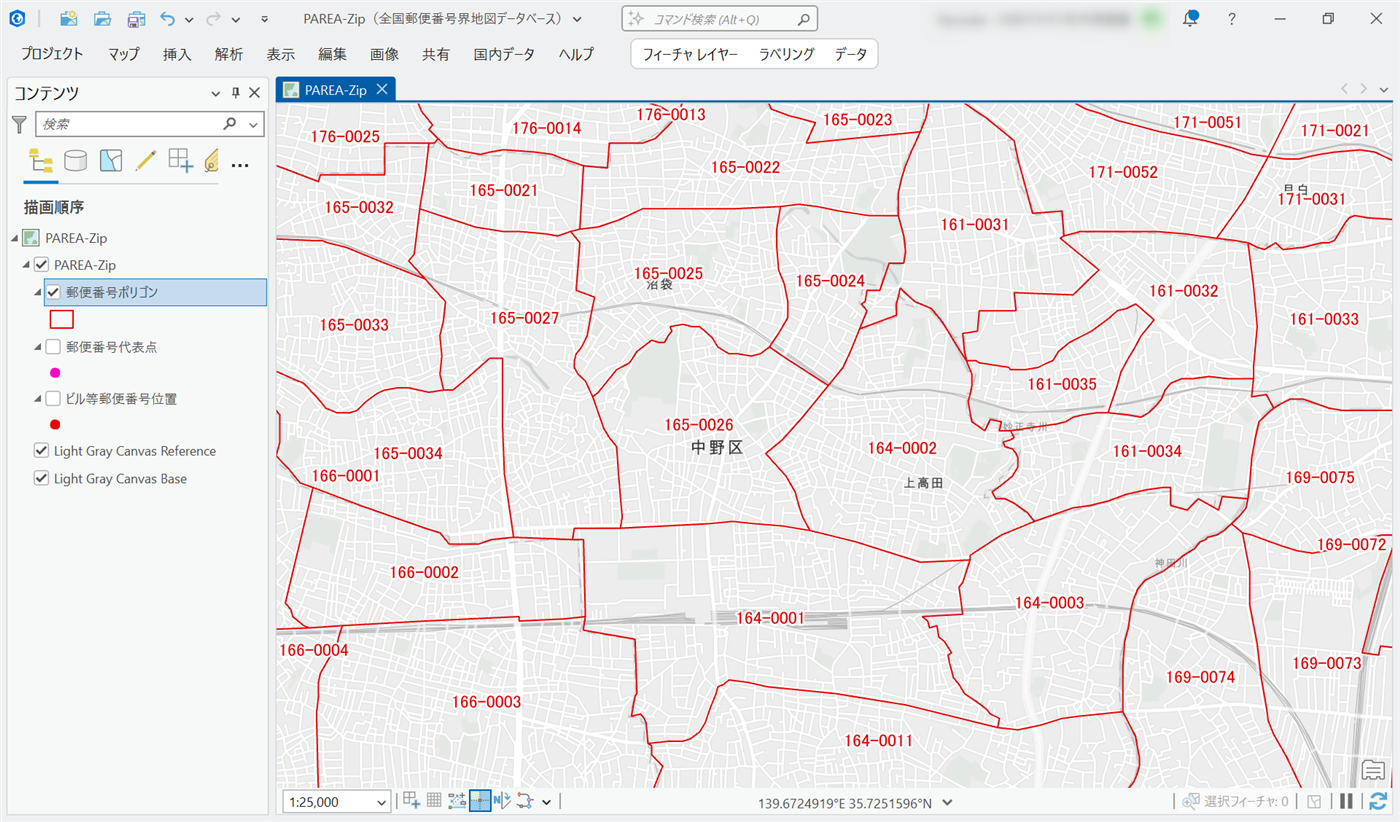Open the 解析 menu in the ribbon

[x=228, y=55]
